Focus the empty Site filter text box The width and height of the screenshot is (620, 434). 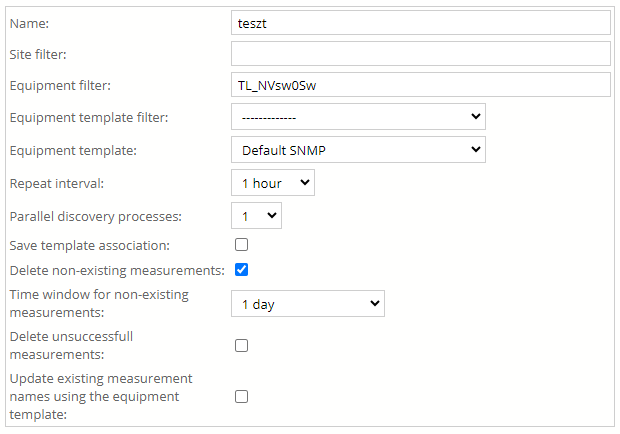[421, 54]
